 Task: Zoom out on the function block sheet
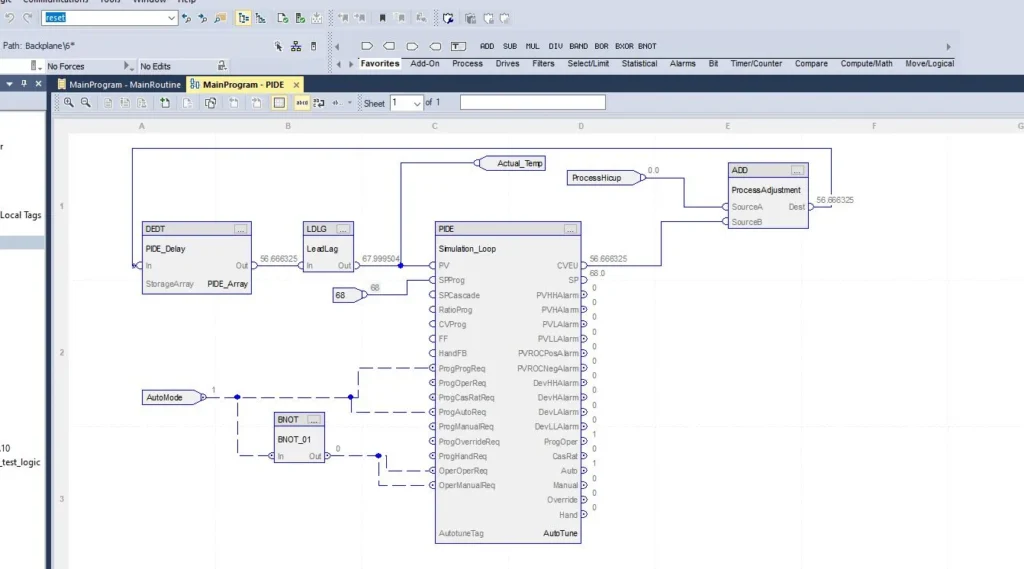pyautogui.click(x=86, y=103)
